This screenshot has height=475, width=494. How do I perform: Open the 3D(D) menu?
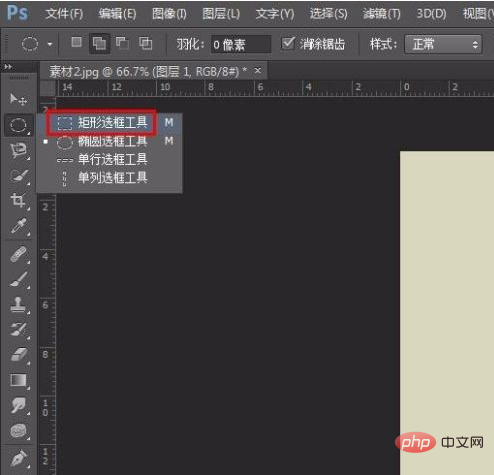431,14
